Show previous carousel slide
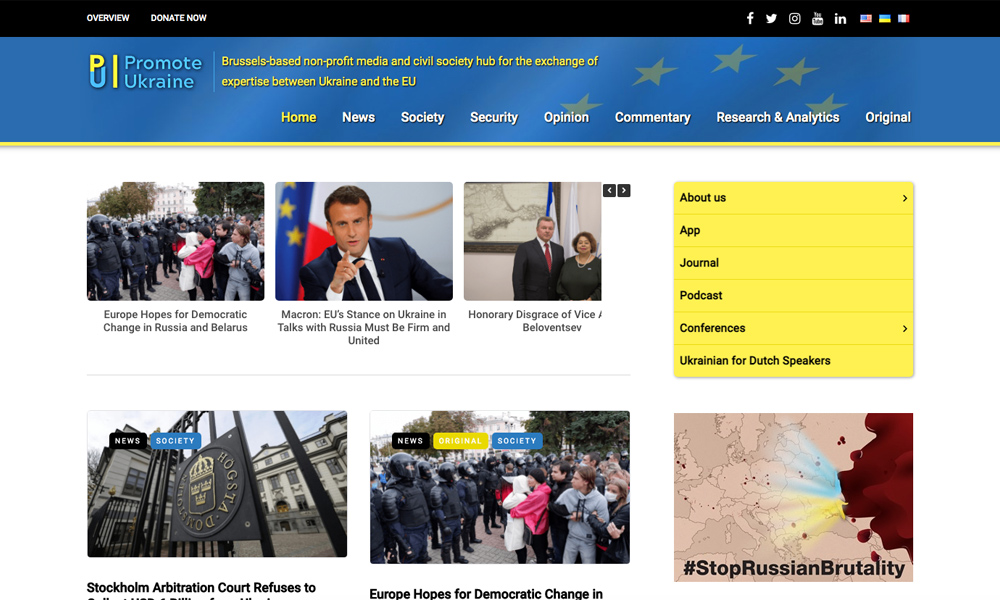The height and width of the screenshot is (600, 1000). coord(609,190)
